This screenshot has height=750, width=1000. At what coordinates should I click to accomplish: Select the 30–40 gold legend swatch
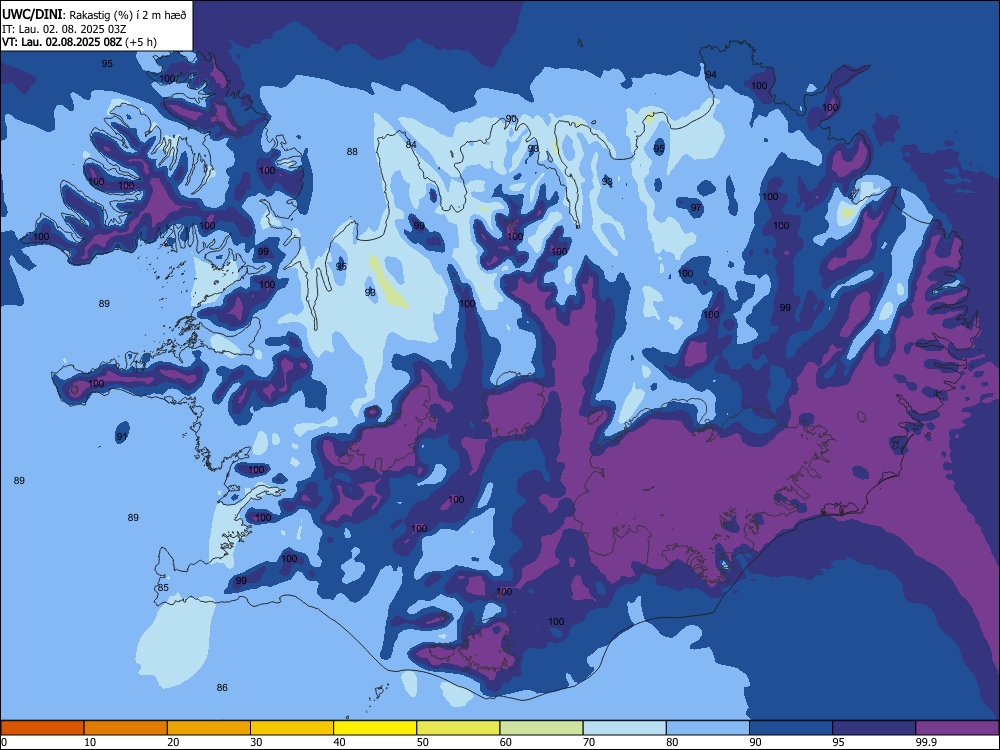coord(292,728)
